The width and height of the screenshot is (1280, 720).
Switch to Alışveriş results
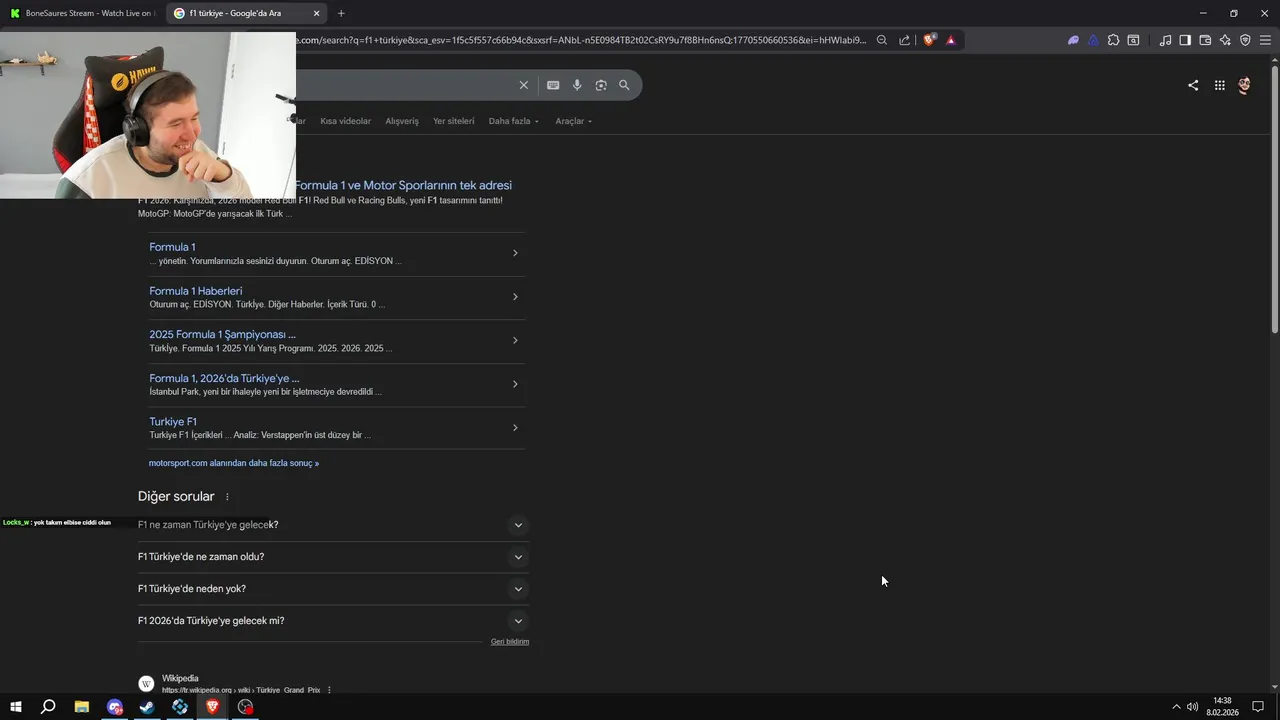click(402, 121)
